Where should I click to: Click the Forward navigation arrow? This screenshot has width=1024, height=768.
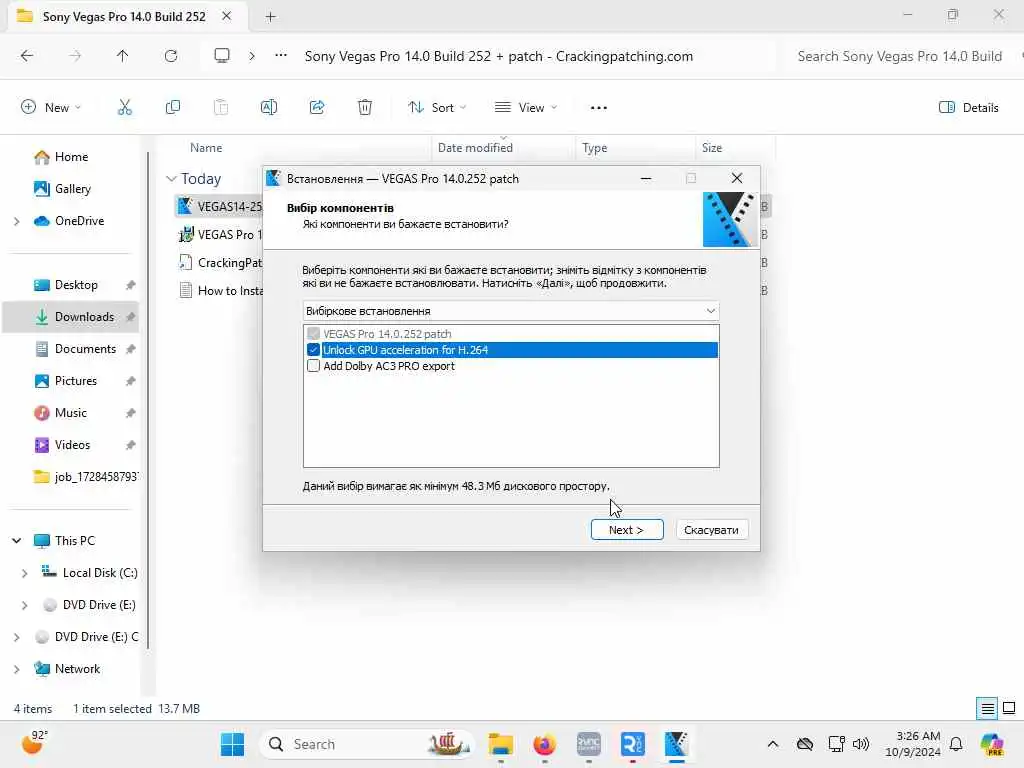click(75, 56)
